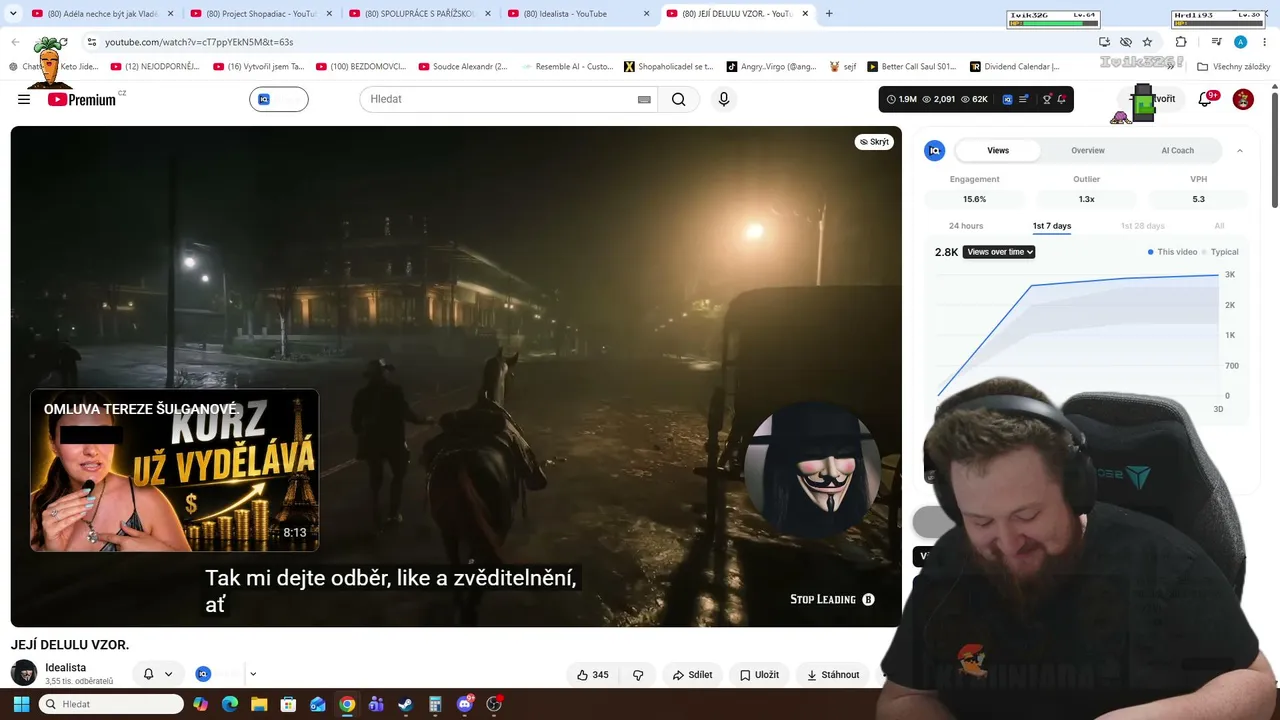This screenshot has width=1280, height=720.
Task: Open the tab search dropdown in Chrome
Action: 13,14
